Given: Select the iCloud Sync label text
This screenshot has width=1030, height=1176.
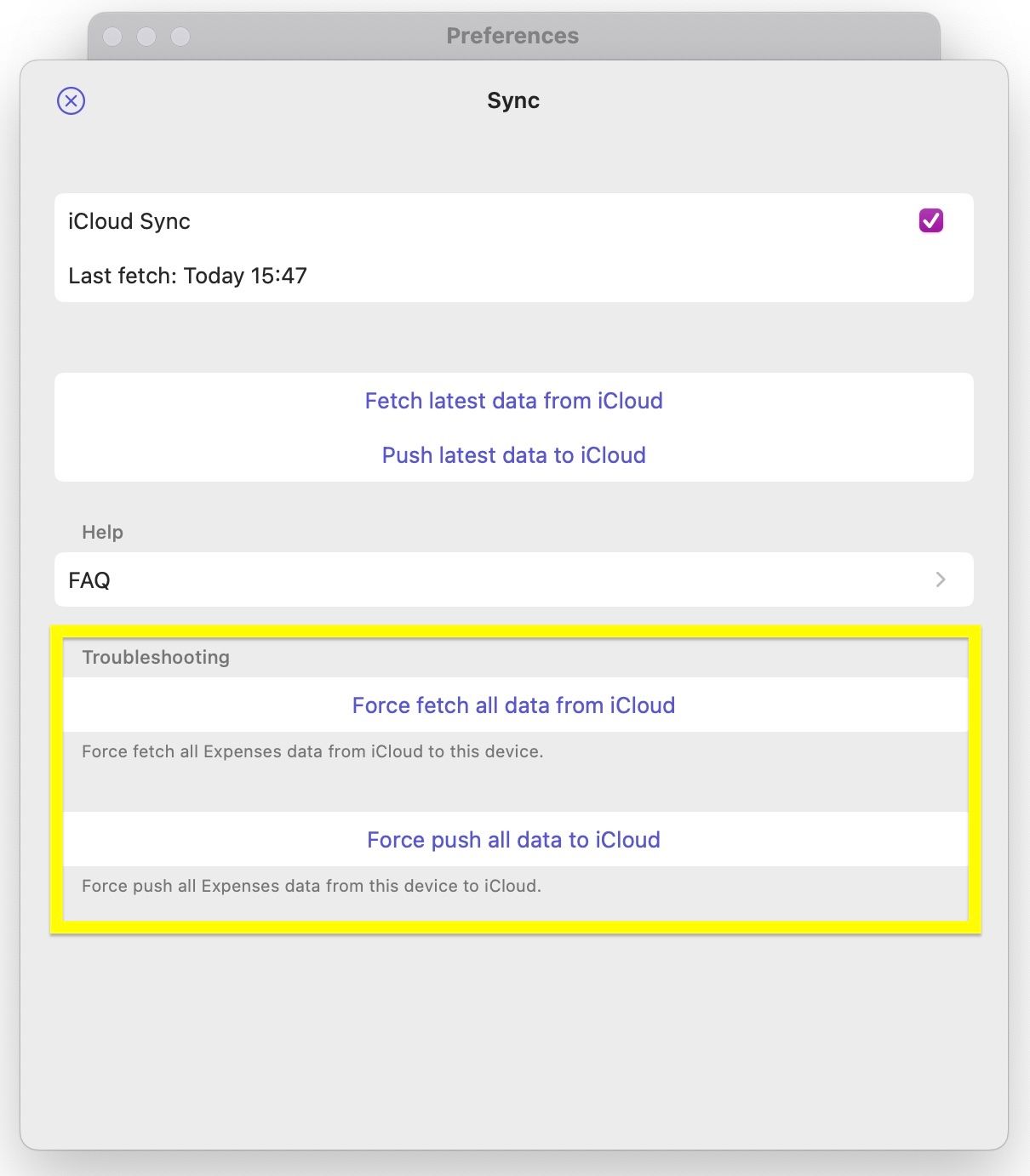Looking at the screenshot, I should pos(129,221).
